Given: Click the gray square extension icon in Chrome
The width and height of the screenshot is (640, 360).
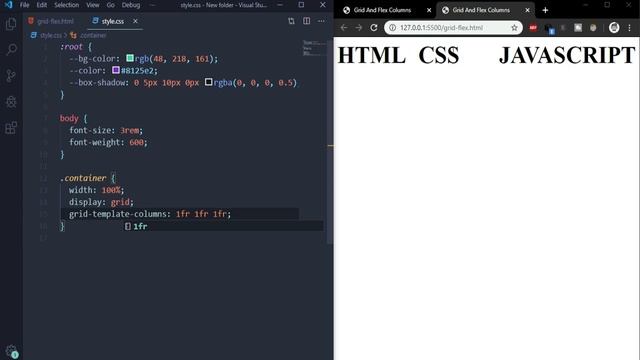Looking at the screenshot, I should 578,27.
